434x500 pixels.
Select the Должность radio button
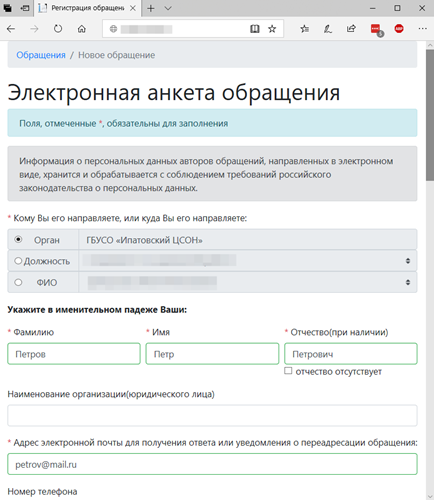18,261
